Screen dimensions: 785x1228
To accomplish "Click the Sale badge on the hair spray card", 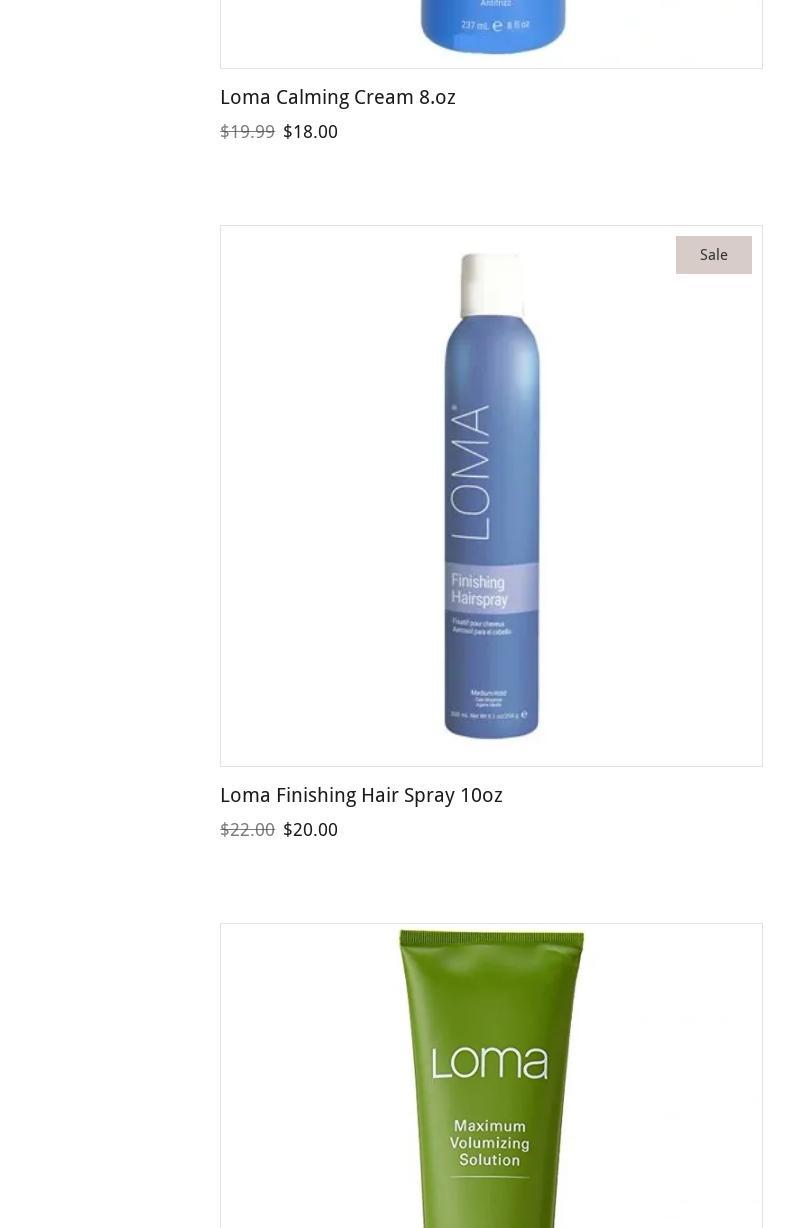I will [714, 255].
